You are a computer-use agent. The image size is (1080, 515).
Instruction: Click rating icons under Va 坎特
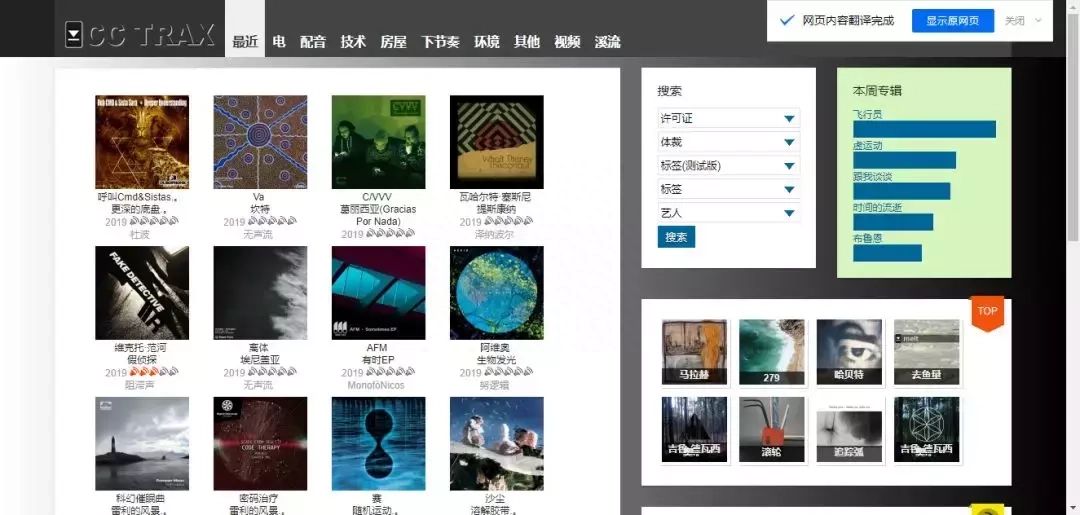tap(272, 222)
